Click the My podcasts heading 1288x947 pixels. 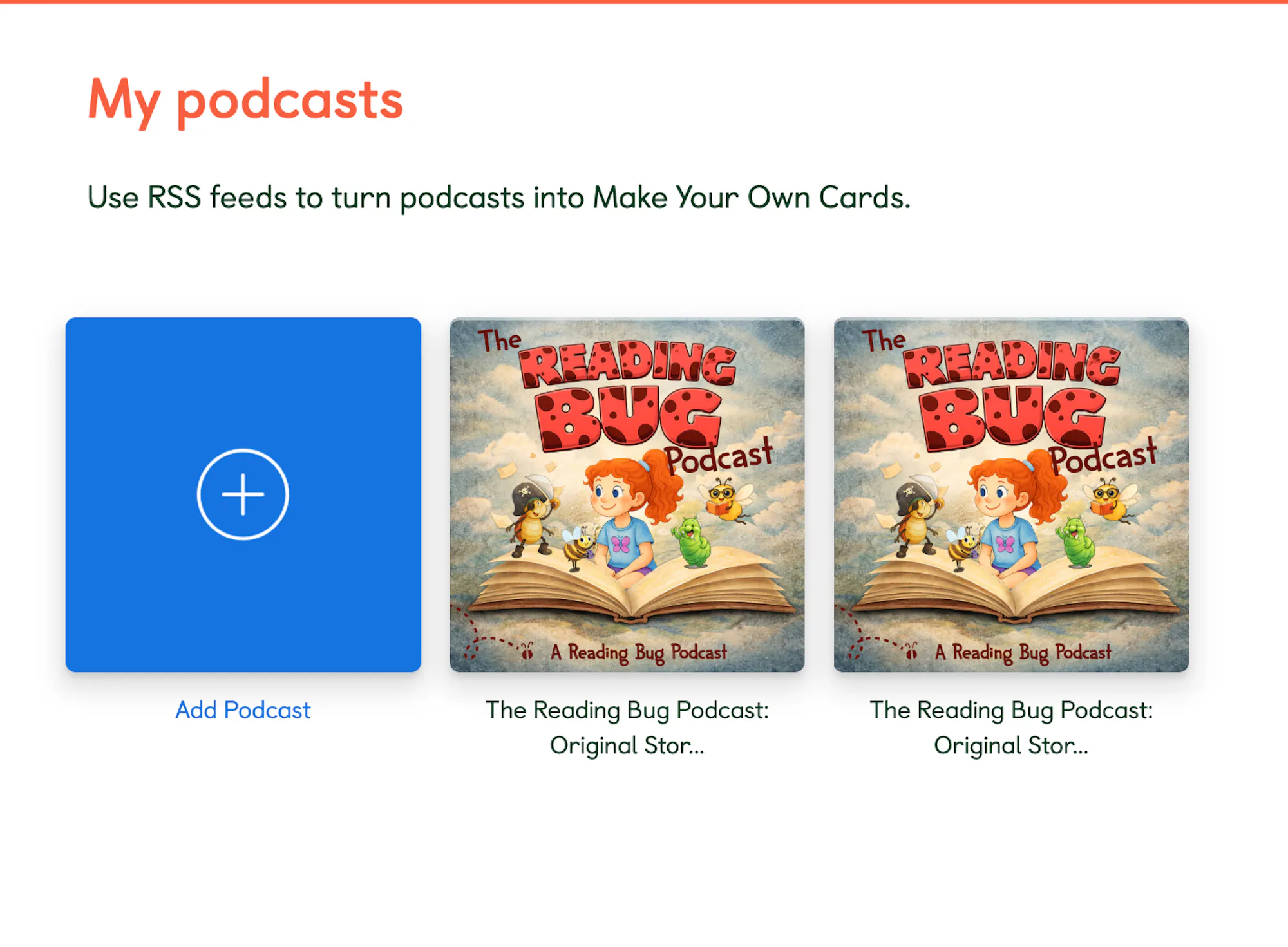coord(245,100)
